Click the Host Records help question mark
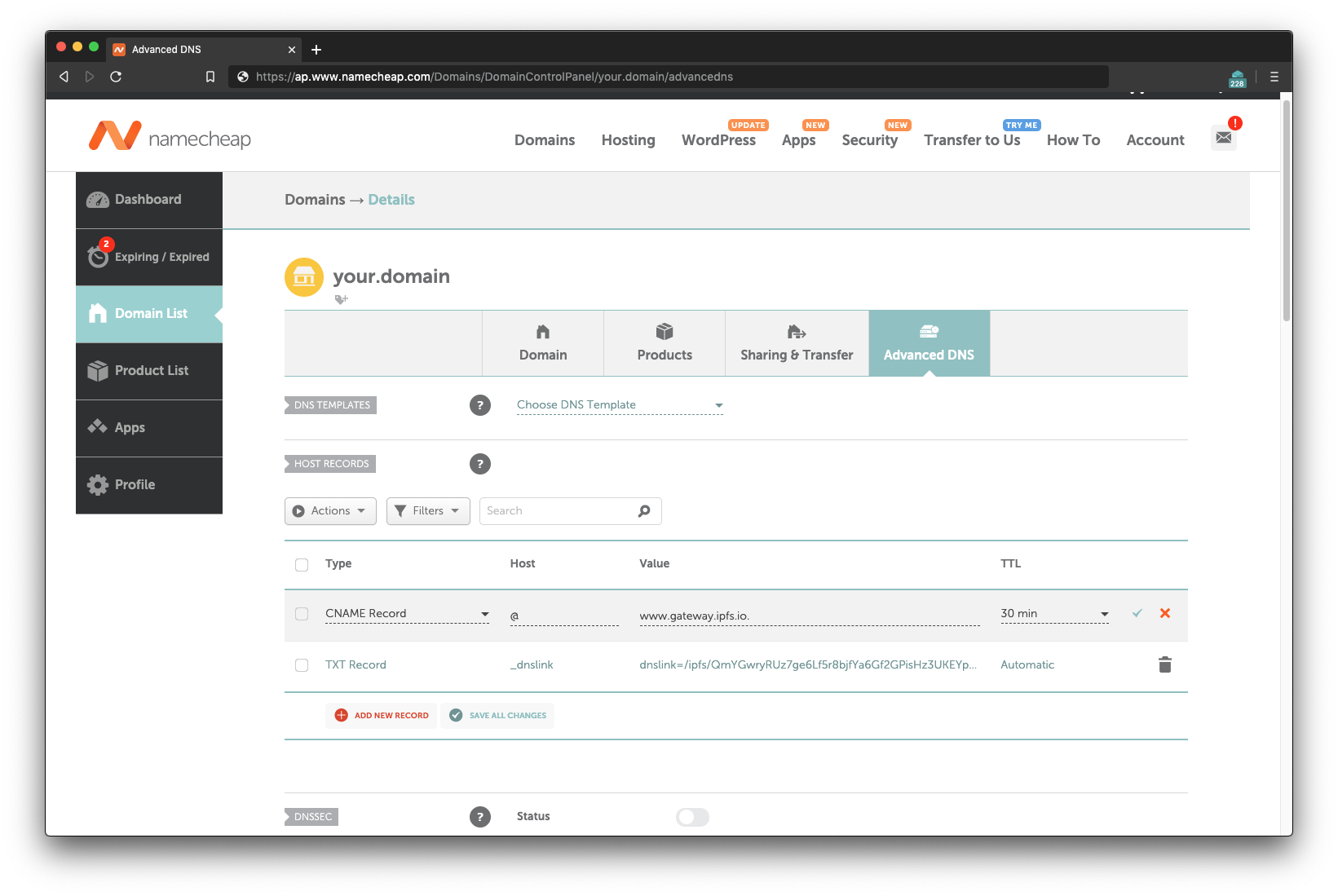This screenshot has width=1338, height=896. (479, 464)
